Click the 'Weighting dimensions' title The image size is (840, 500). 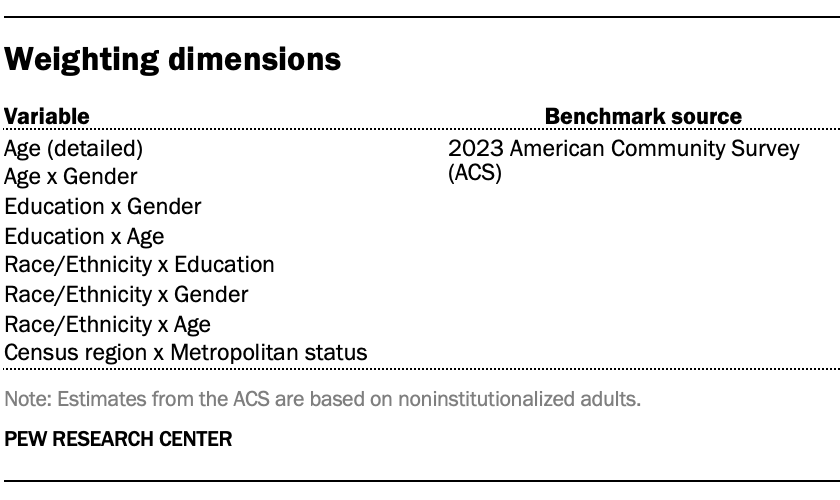point(172,60)
